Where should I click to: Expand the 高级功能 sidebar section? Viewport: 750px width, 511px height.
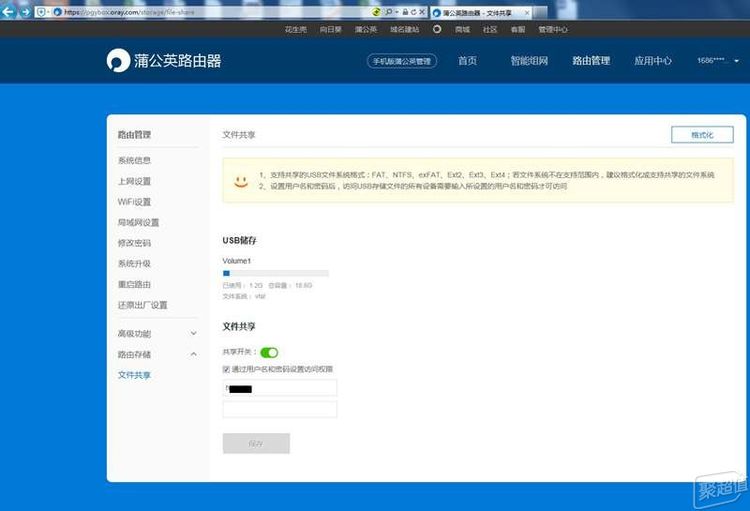[x=157, y=333]
